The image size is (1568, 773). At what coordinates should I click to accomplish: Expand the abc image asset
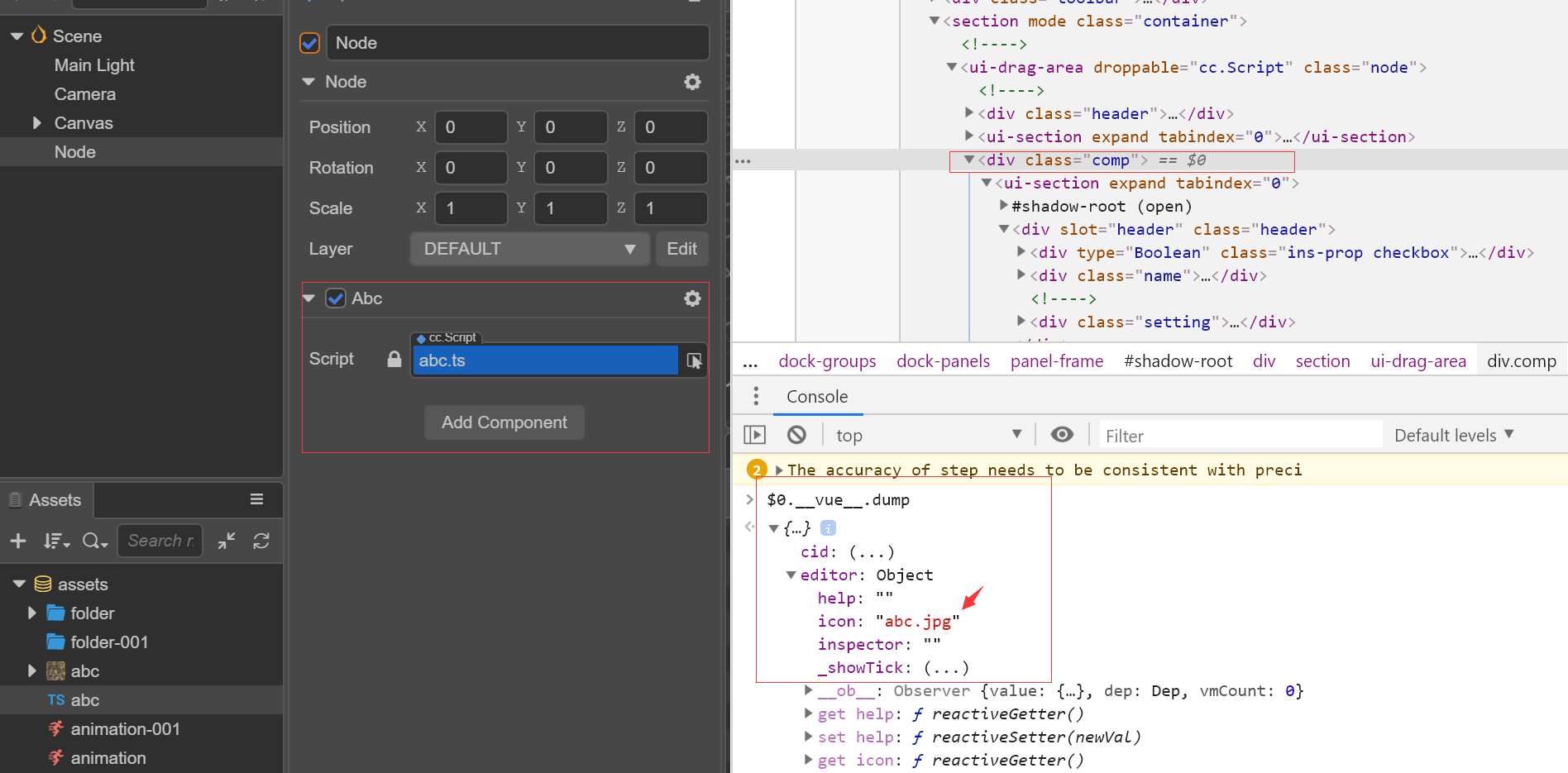pos(31,671)
